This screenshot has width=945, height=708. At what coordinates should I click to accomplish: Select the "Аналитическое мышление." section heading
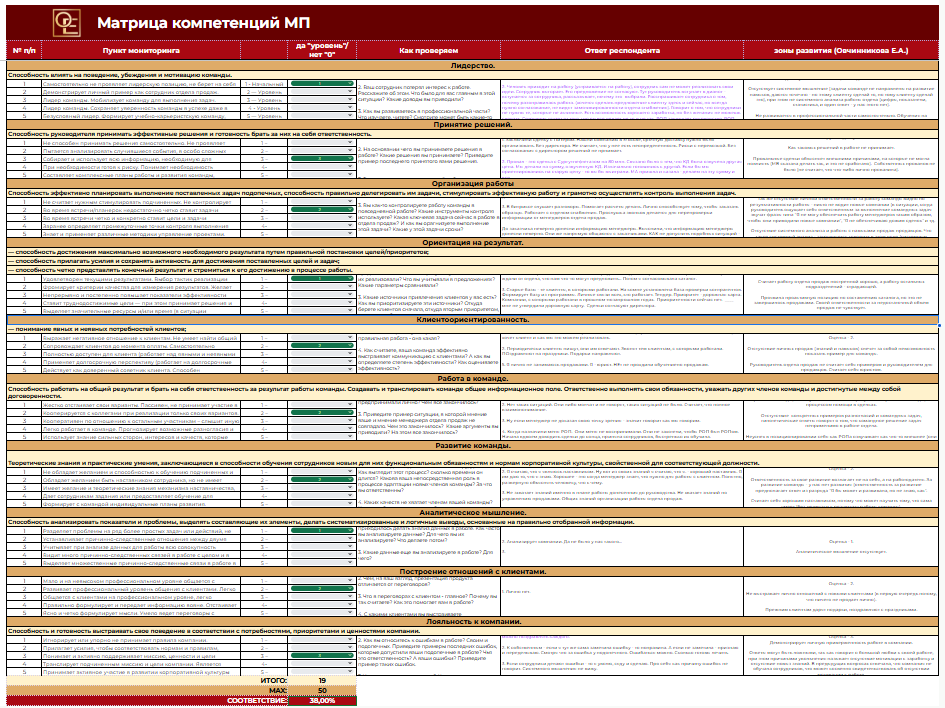coord(472,512)
